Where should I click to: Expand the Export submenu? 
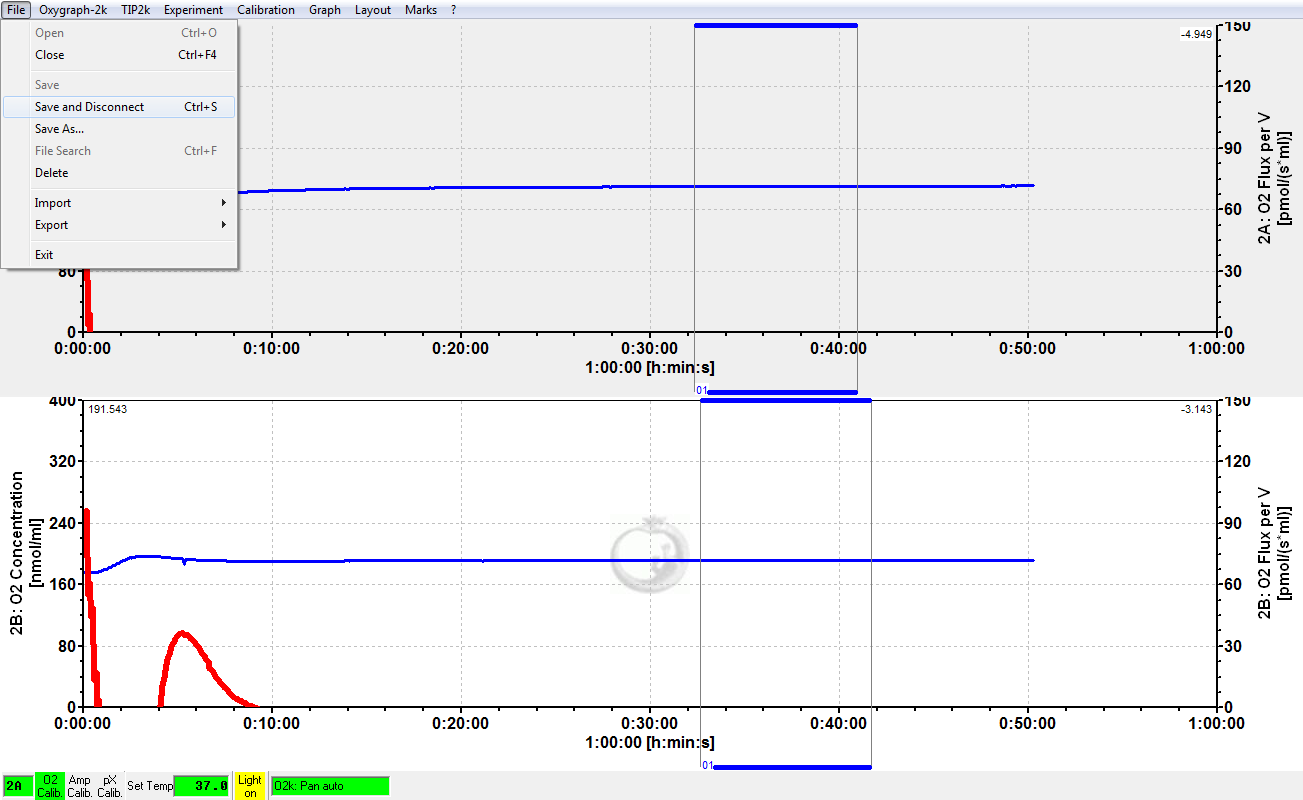point(119,225)
